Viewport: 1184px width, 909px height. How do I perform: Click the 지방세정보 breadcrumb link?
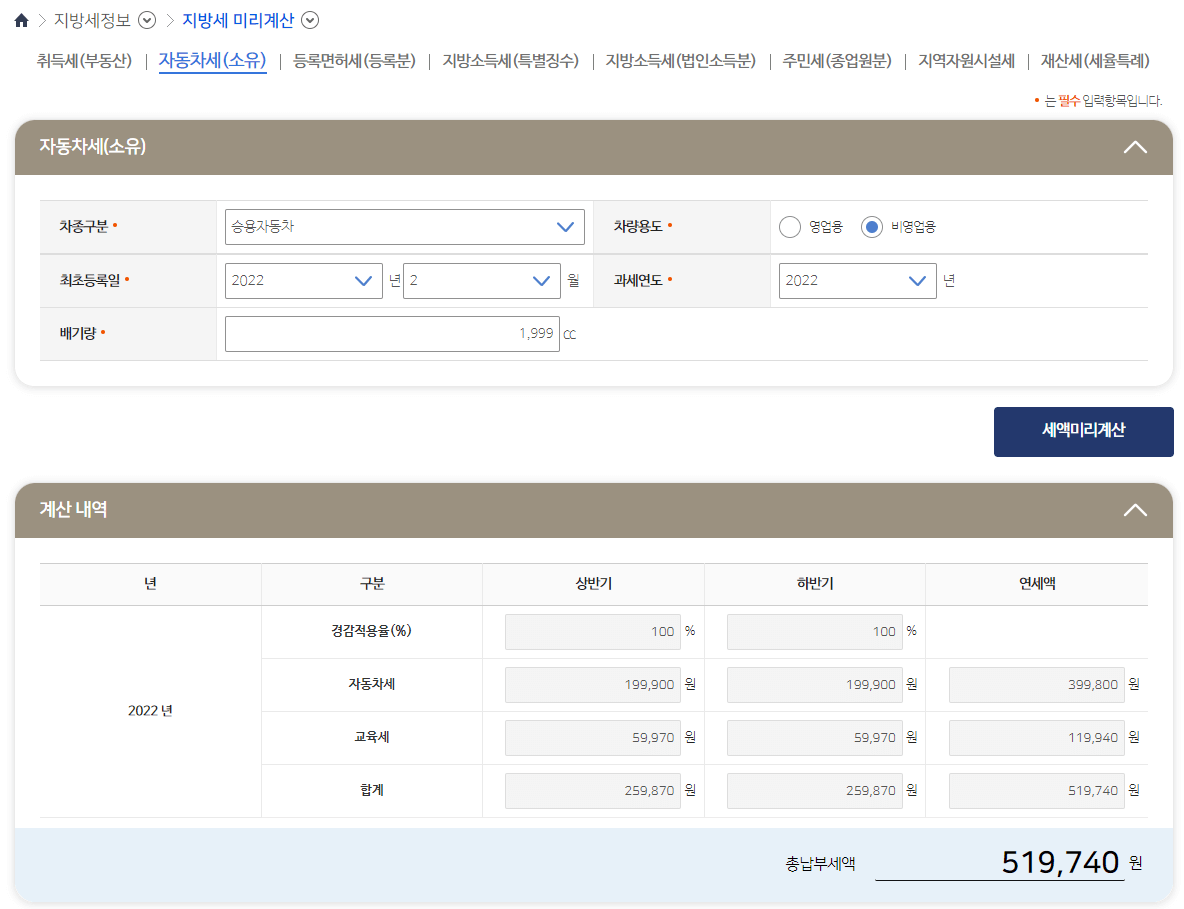92,20
